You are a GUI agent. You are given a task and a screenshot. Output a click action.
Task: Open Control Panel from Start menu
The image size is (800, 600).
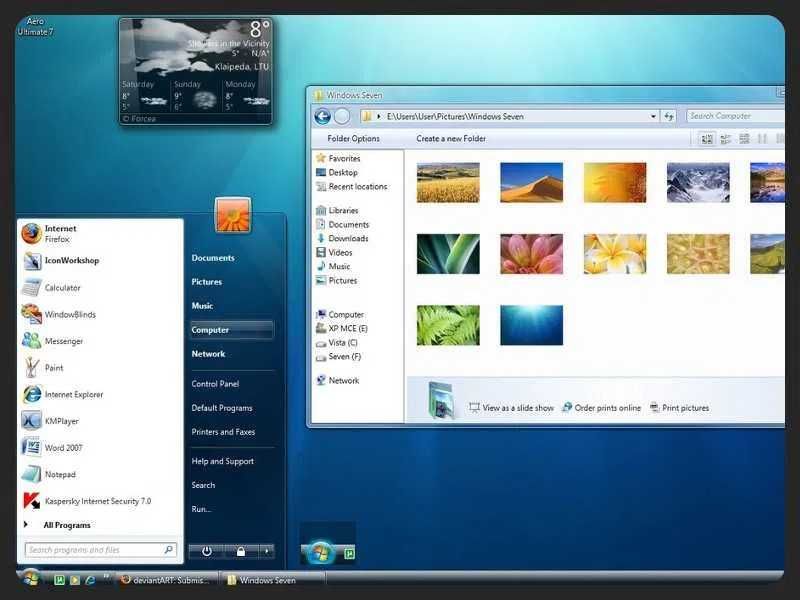[x=215, y=384]
